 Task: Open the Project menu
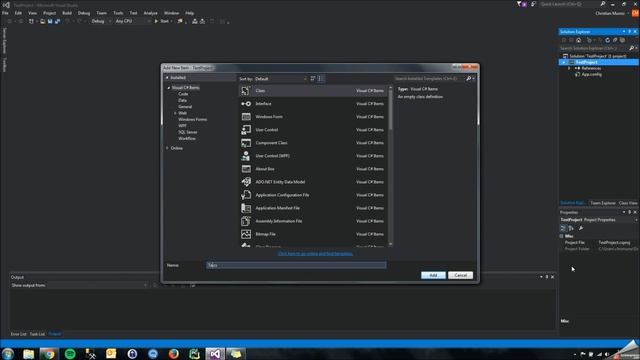[x=49, y=13]
